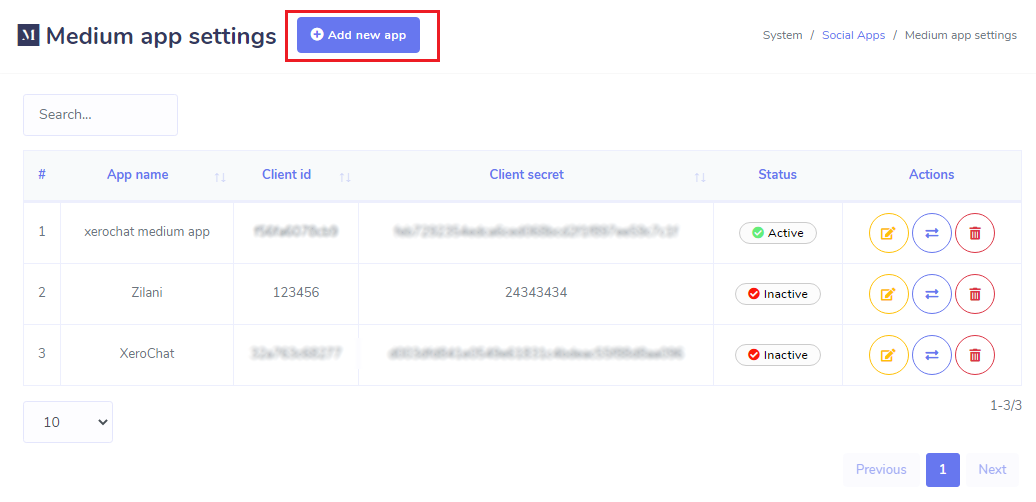Click the Inactive status badge for Zilani
The width and height of the screenshot is (1036, 502).
[778, 294]
